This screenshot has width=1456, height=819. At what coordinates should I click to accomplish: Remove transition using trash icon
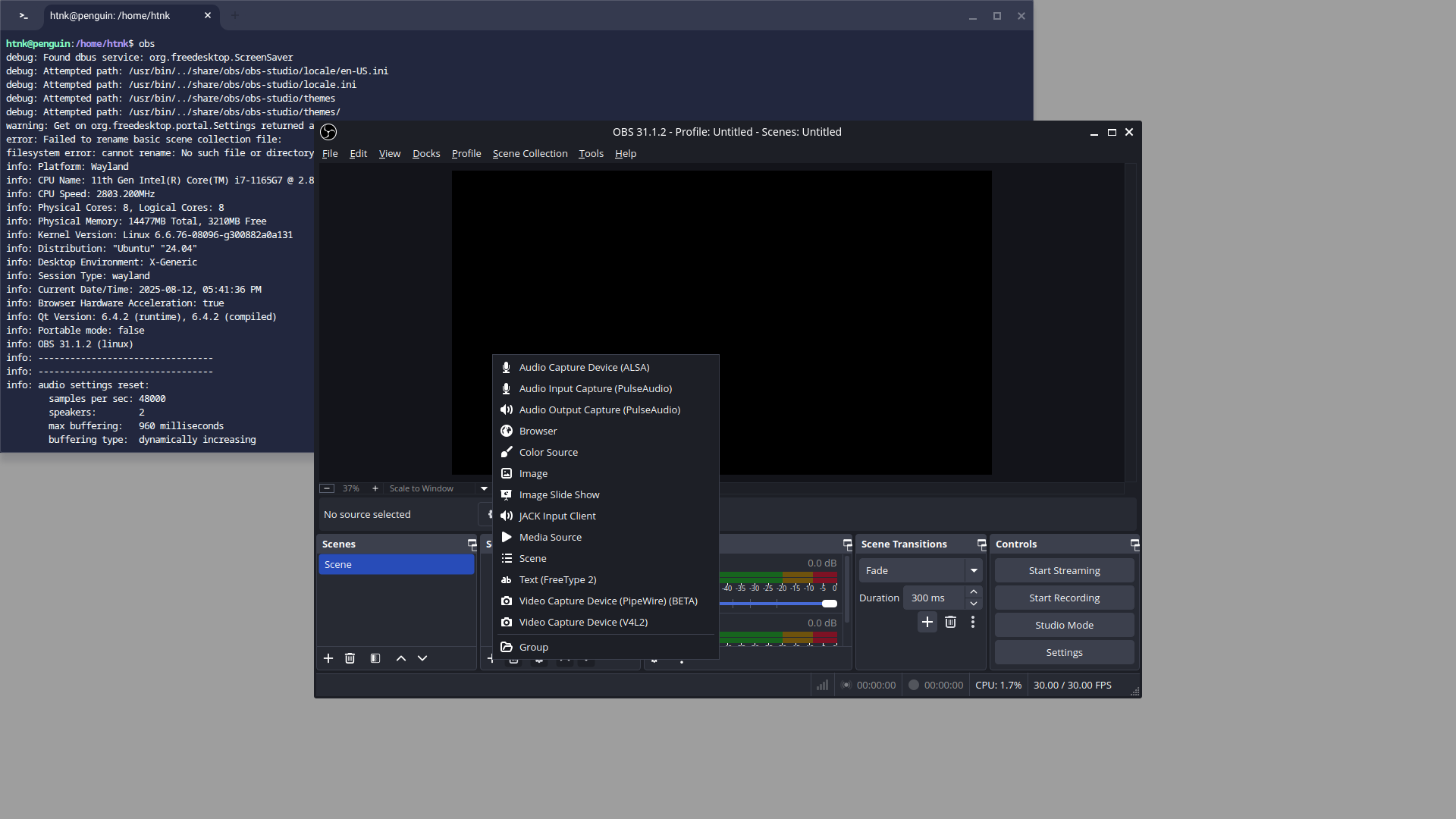coord(950,622)
